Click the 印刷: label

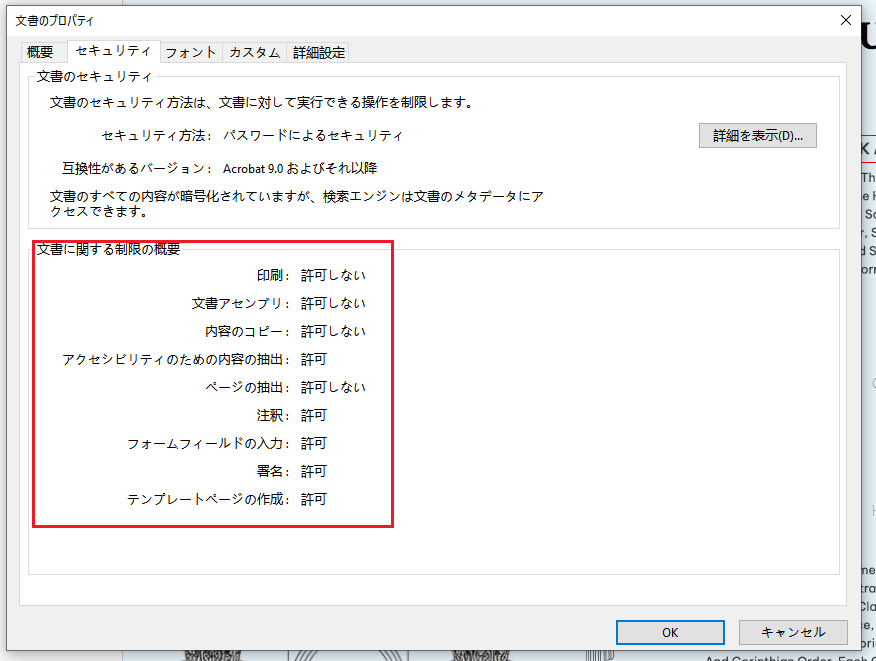tap(273, 275)
